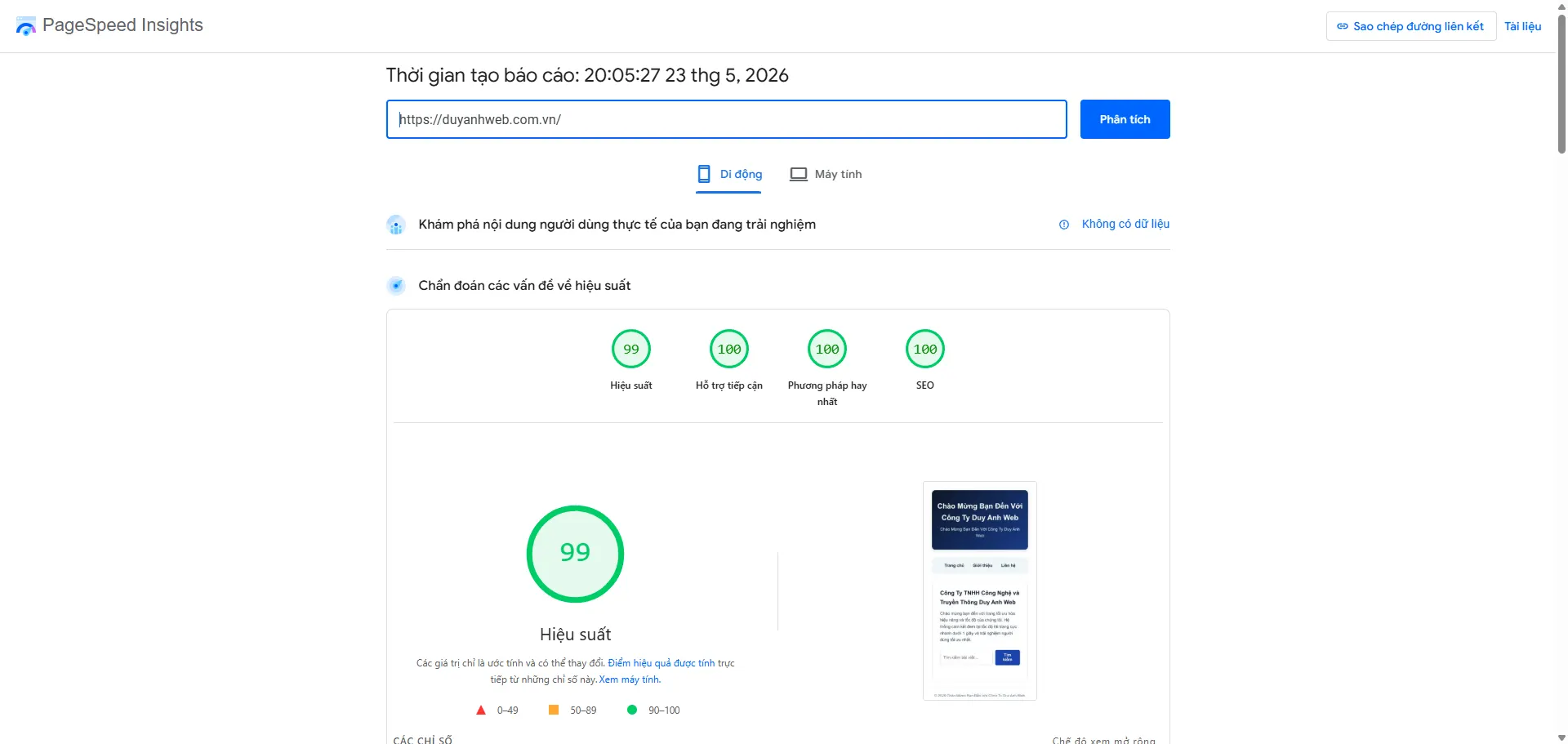
Task: Click the report time heading text
Action: [587, 75]
